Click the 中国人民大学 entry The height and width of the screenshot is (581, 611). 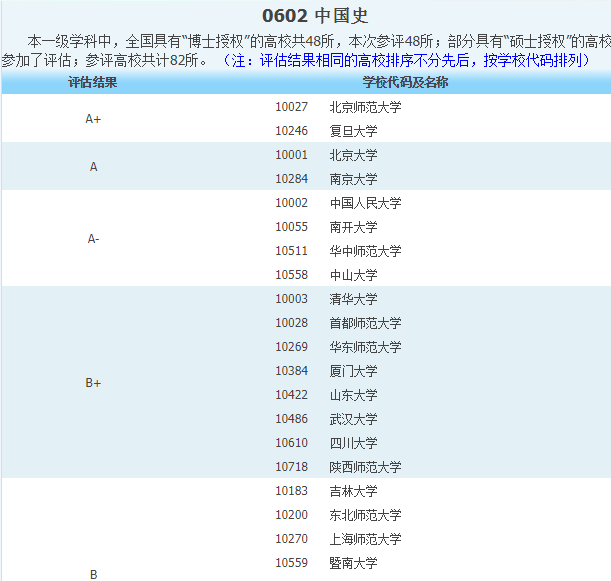pos(365,203)
